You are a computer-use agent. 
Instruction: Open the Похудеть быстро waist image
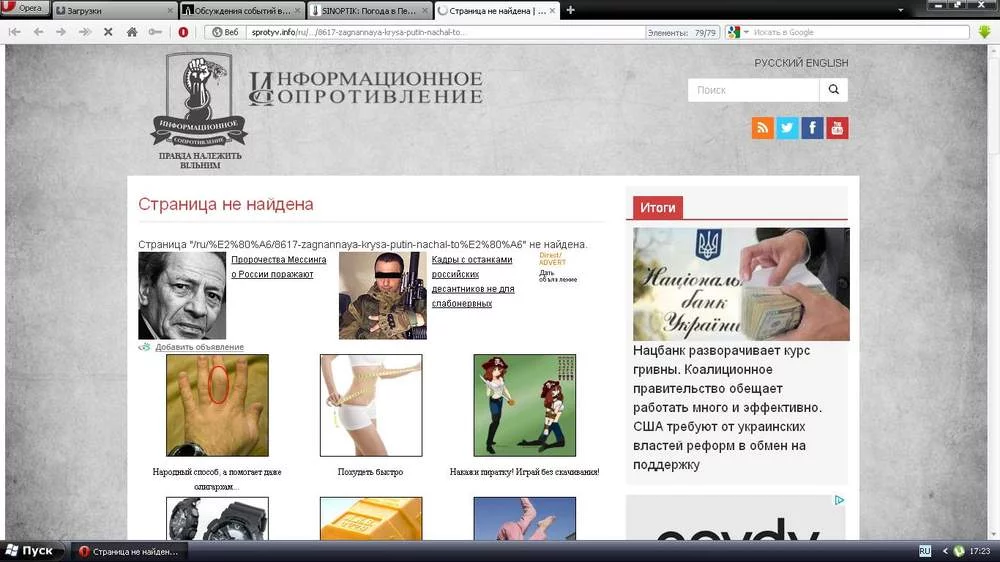(x=371, y=405)
